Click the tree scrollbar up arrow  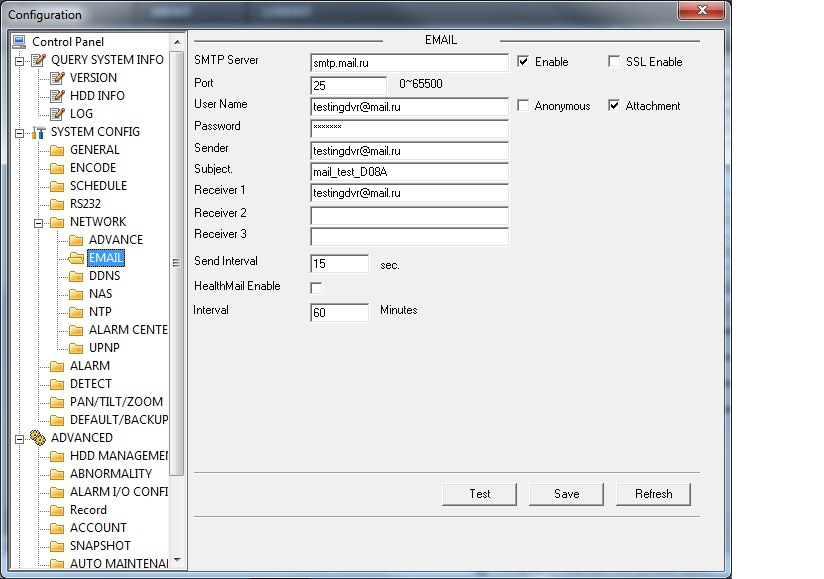[x=177, y=42]
